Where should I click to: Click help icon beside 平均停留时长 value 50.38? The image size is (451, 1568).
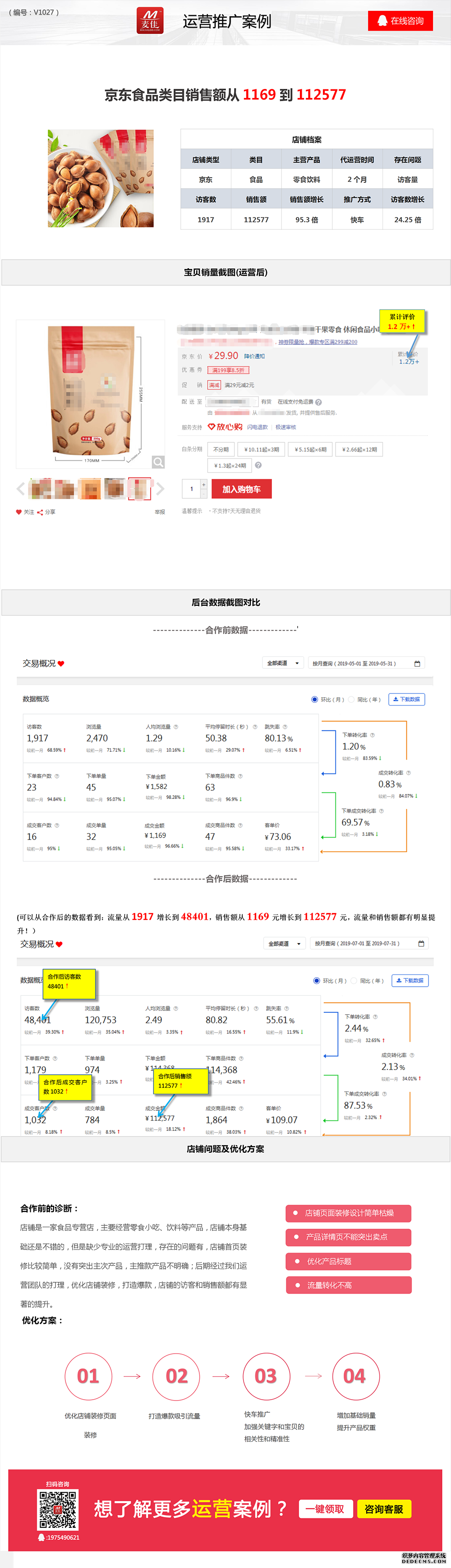coord(255,727)
